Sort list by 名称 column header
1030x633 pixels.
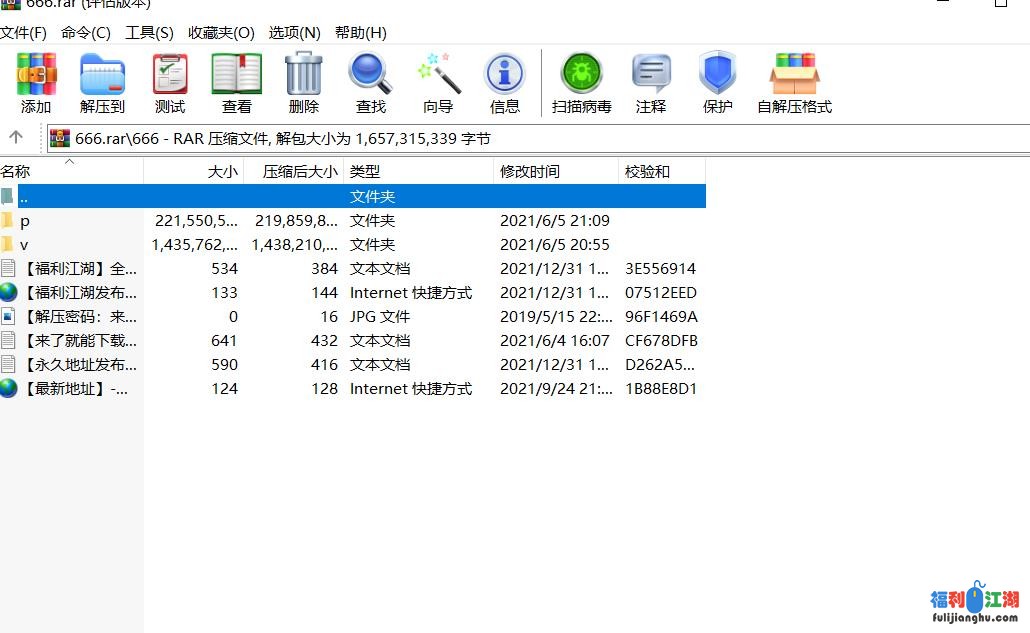pyautogui.click(x=16, y=172)
